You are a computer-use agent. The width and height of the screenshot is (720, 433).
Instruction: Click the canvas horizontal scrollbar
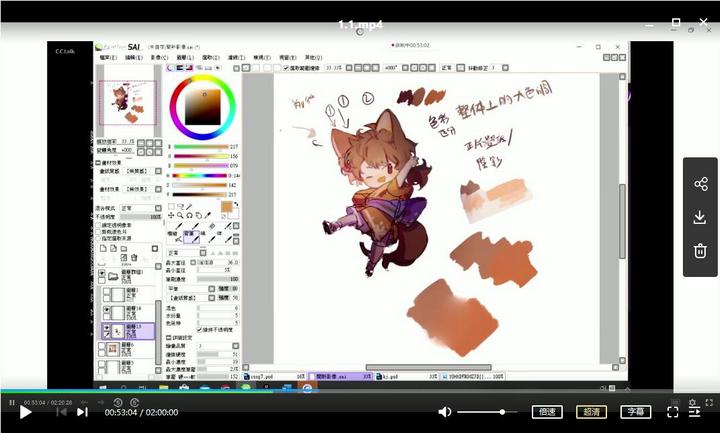click(x=428, y=367)
